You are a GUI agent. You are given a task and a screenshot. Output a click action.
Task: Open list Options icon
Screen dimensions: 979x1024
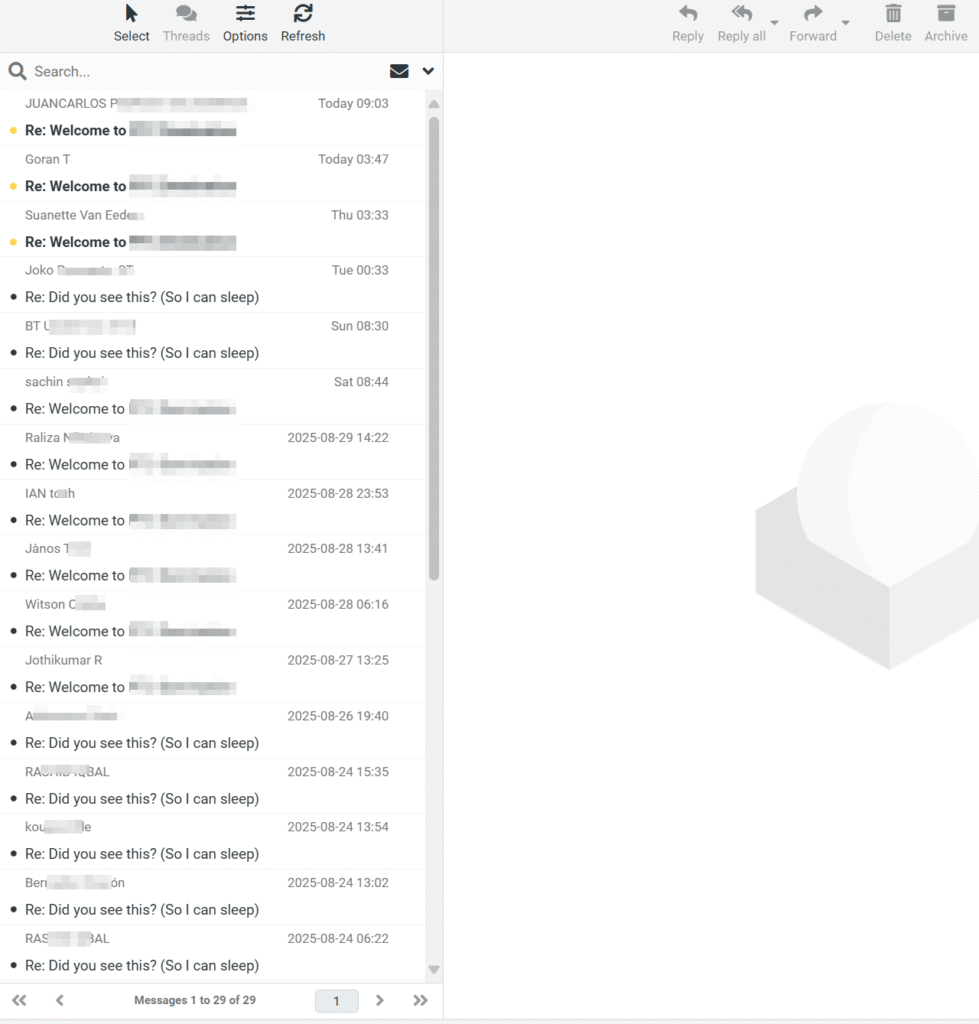point(245,14)
